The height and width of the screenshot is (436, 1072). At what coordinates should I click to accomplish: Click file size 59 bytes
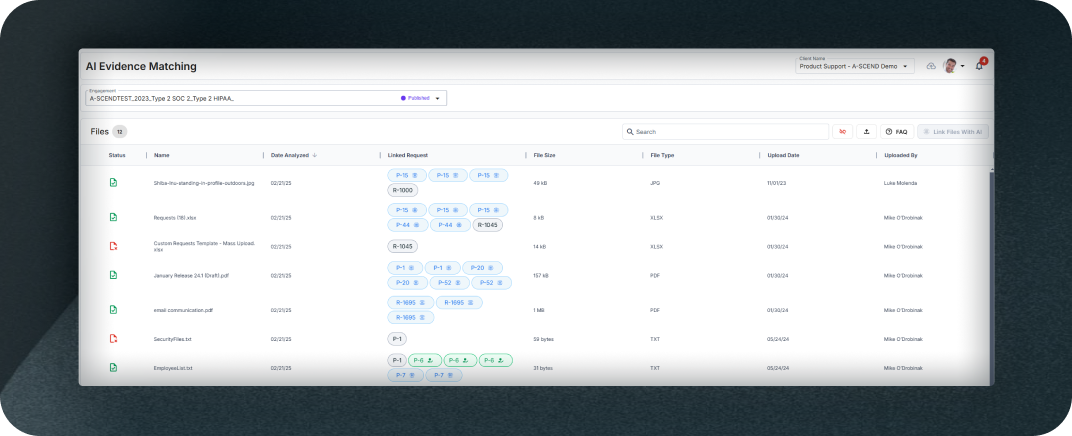pos(542,339)
